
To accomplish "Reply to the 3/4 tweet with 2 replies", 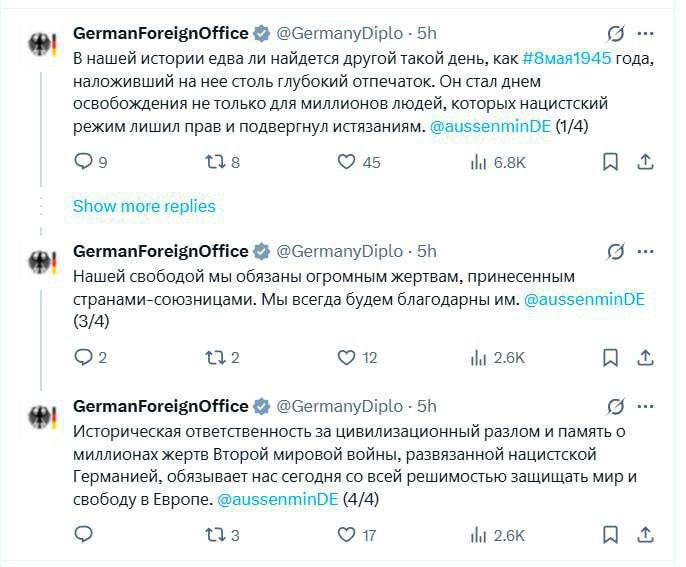I will click(x=83, y=357).
